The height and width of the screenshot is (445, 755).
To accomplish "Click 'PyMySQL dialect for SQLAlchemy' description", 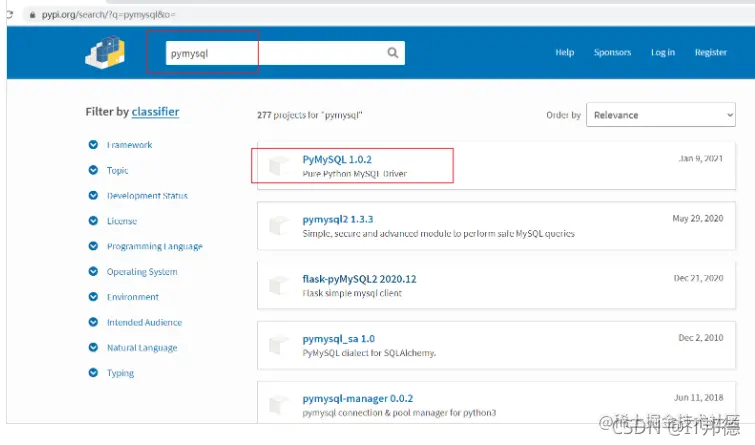I will 369,353.
